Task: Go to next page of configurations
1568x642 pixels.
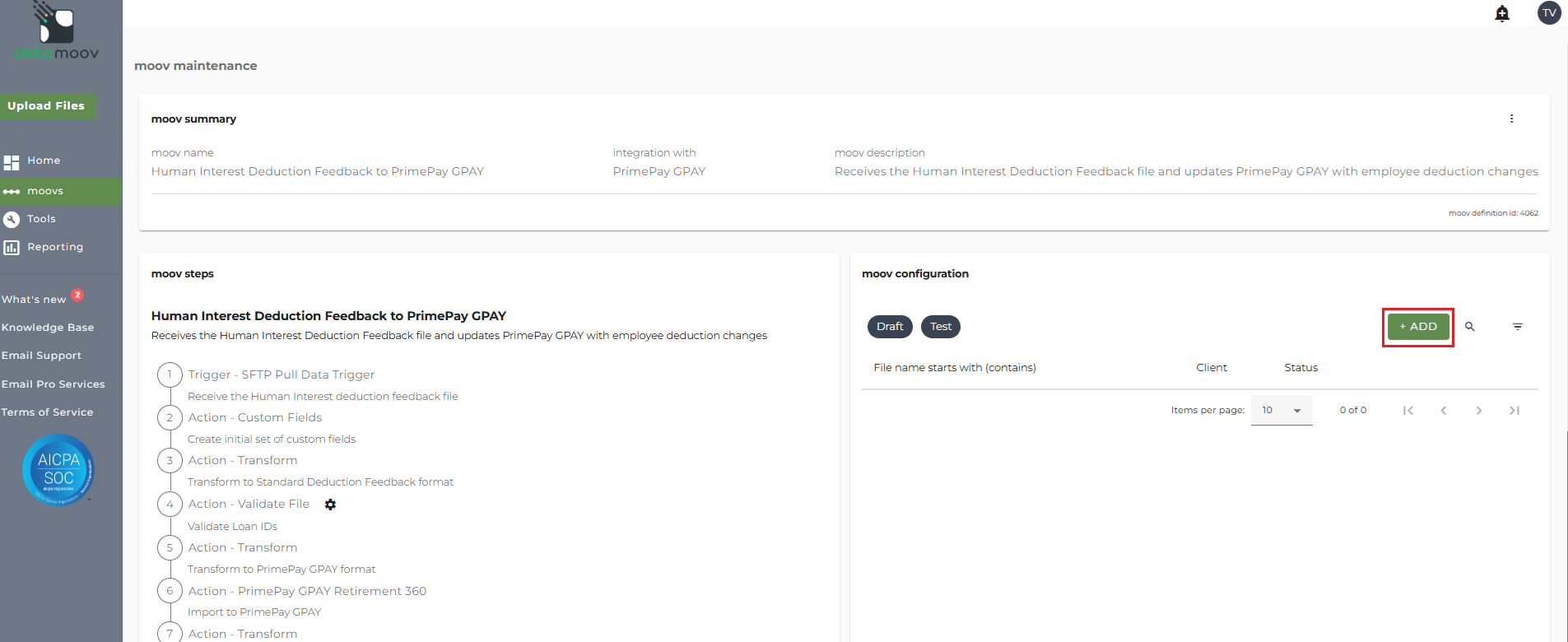Action: tap(1479, 411)
